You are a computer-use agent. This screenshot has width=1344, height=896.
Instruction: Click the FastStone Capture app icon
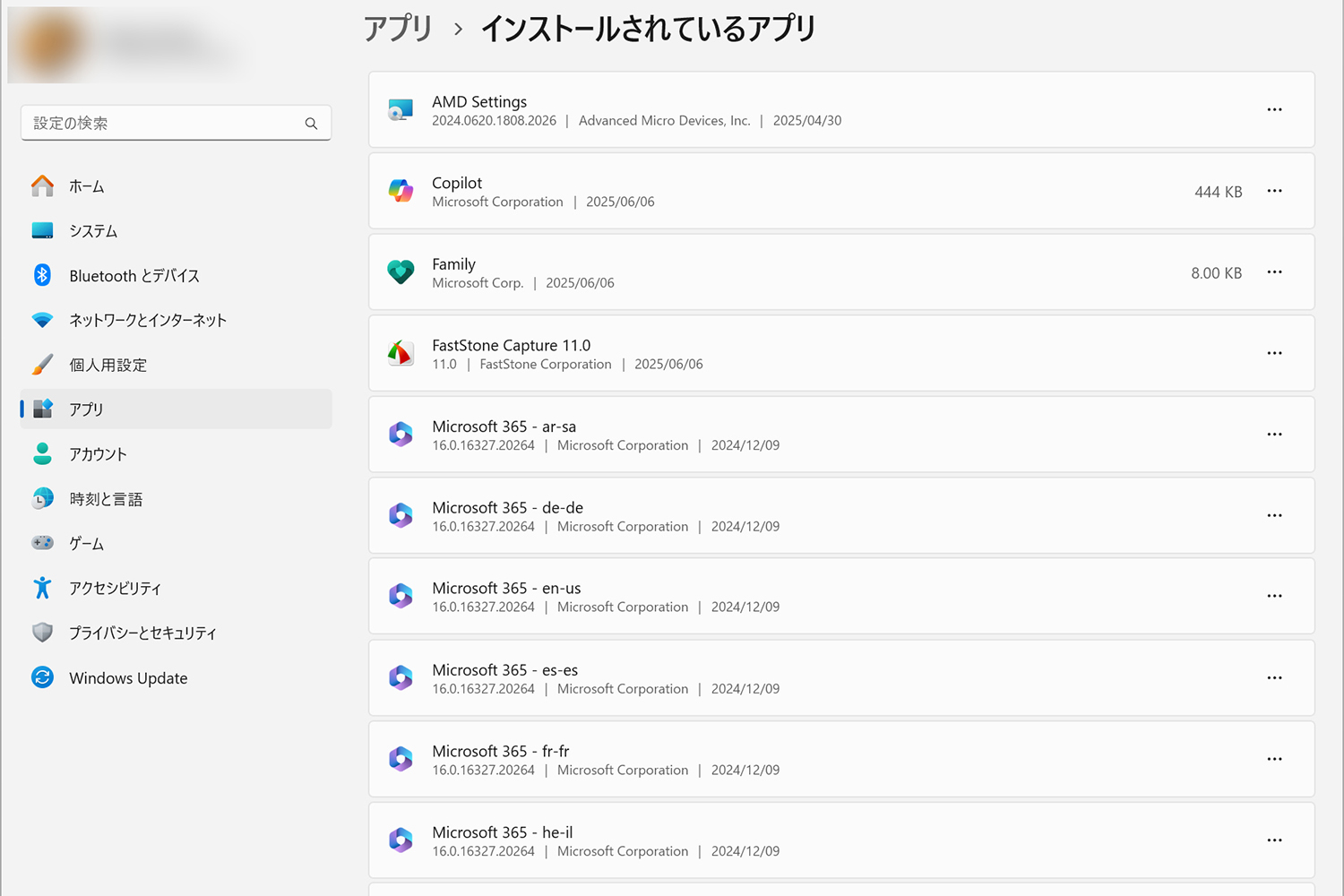(401, 354)
